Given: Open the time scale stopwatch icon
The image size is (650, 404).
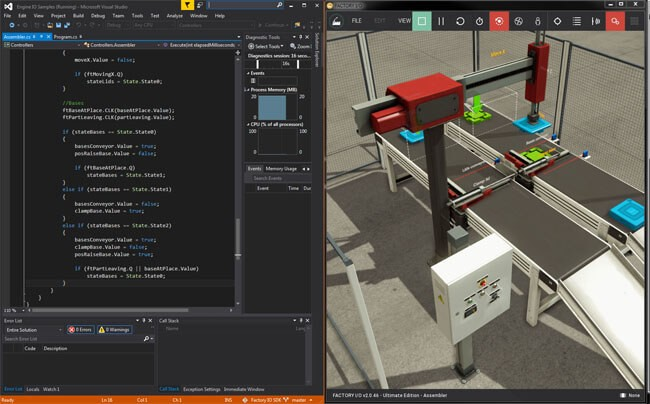Looking at the screenshot, I should (x=480, y=20).
